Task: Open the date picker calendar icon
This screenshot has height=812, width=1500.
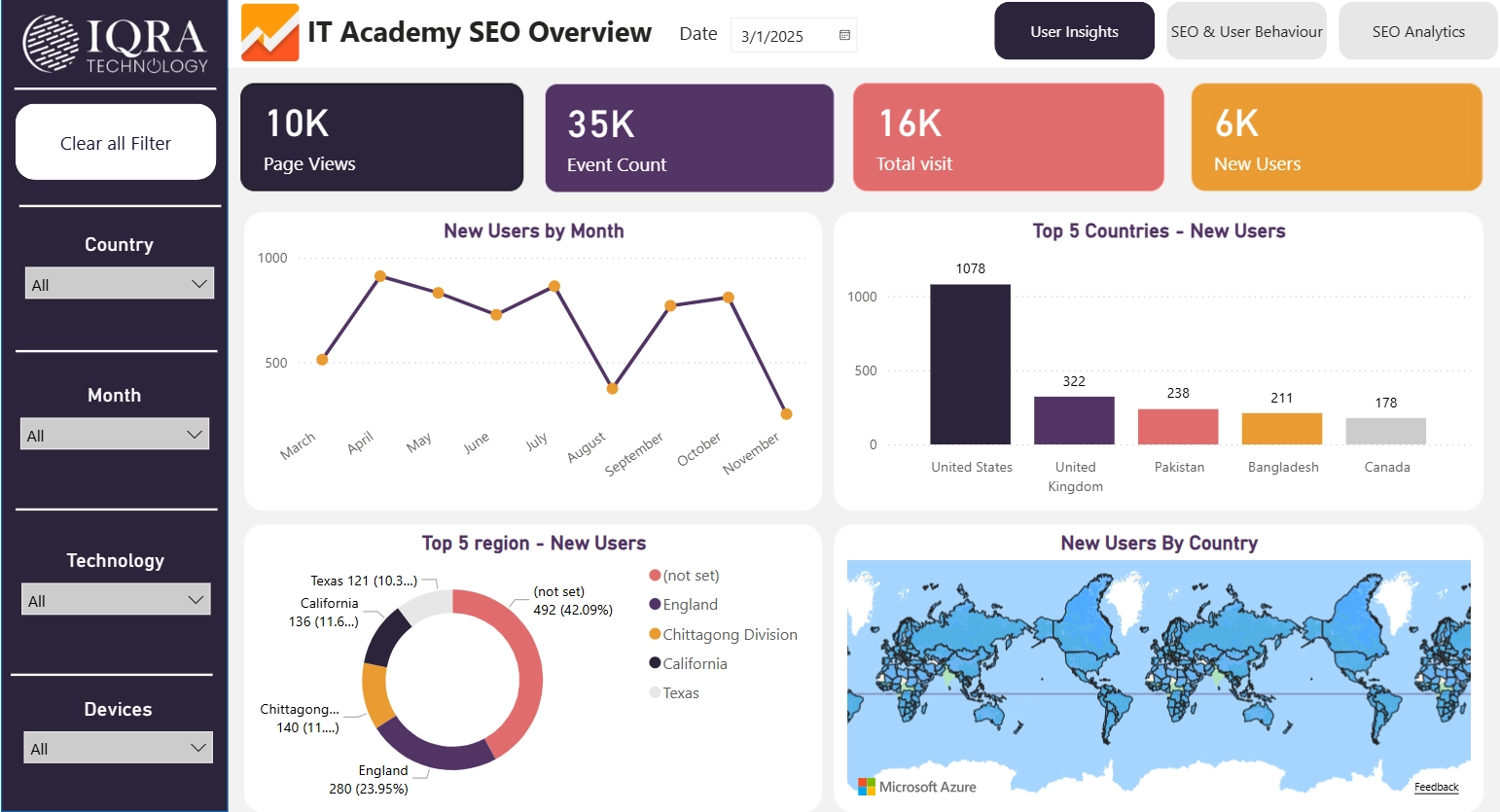Action: pos(844,36)
